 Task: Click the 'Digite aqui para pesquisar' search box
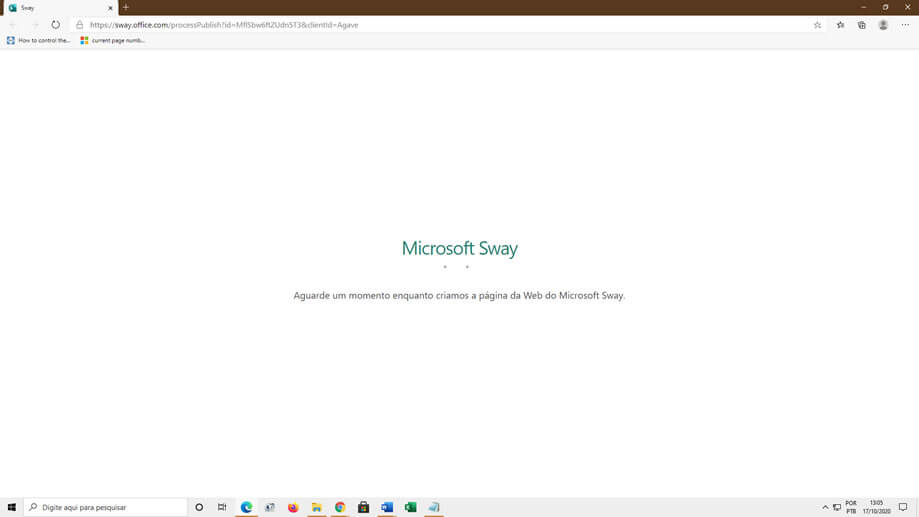pyautogui.click(x=105, y=507)
